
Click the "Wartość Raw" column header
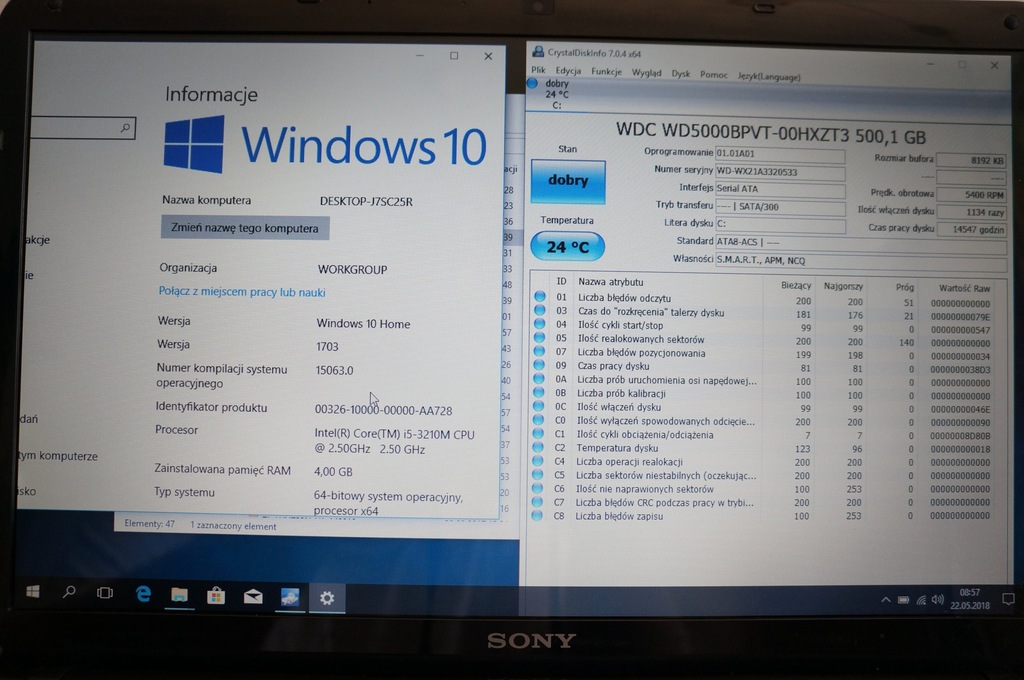965,288
